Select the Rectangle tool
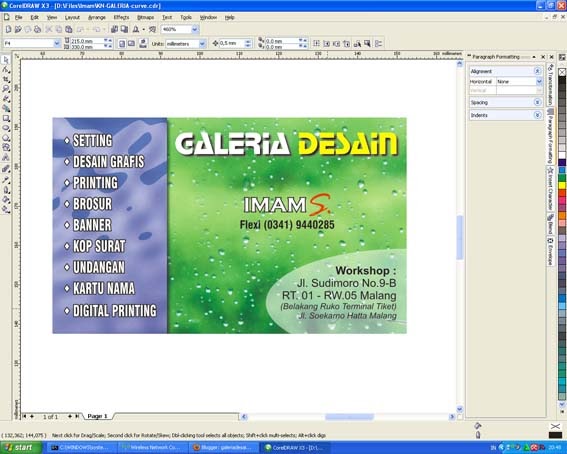 6,118
